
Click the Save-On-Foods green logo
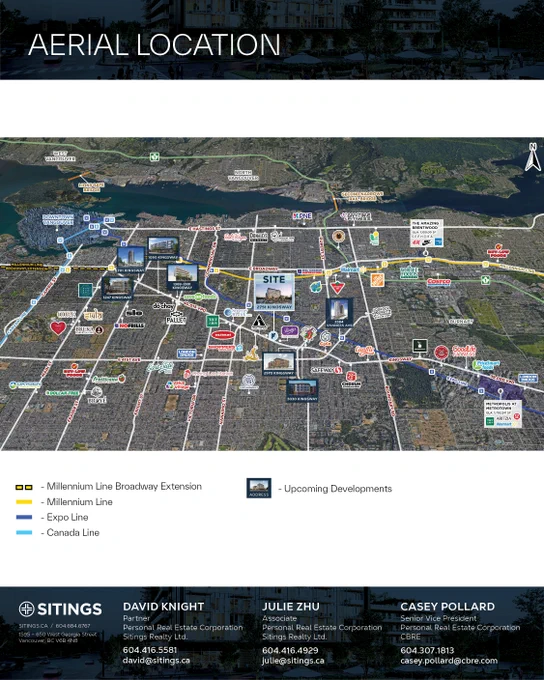(x=200, y=297)
